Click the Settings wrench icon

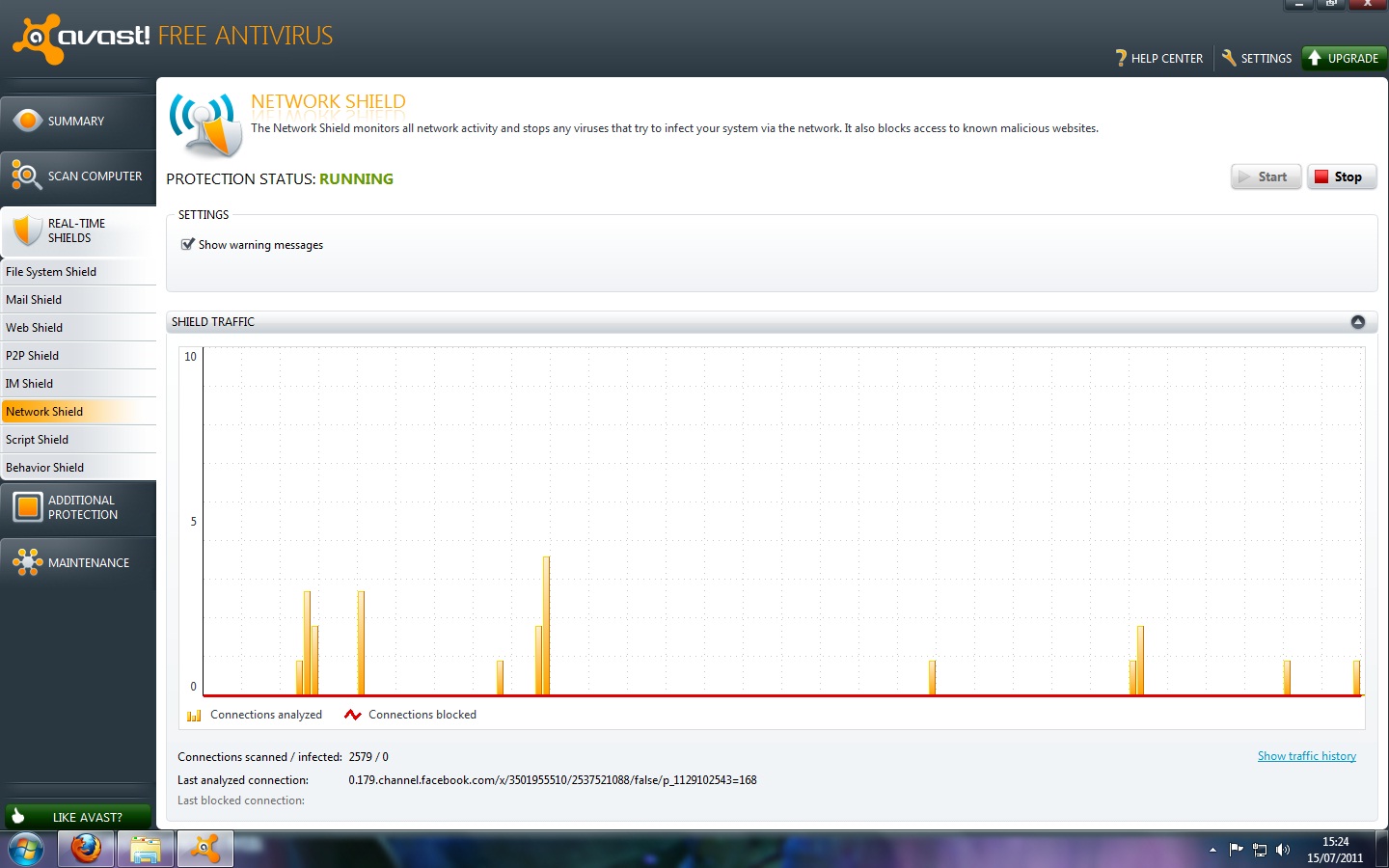(1229, 59)
